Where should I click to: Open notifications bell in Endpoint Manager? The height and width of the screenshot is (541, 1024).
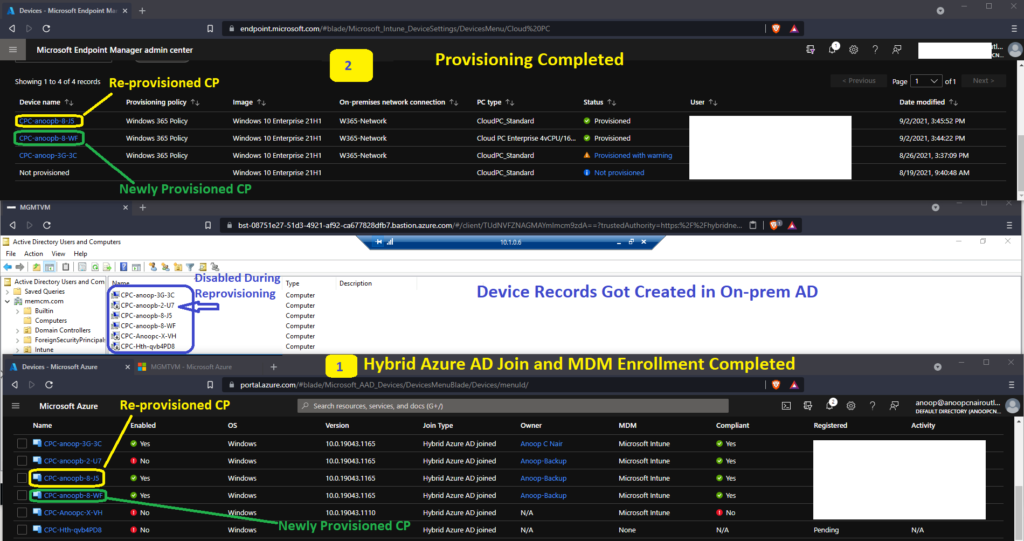tap(833, 49)
